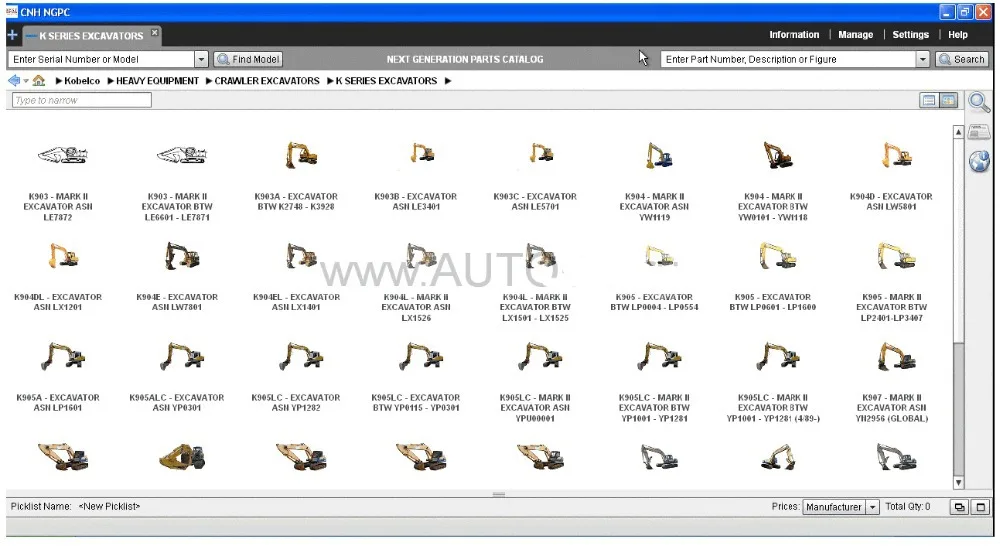Open the card icon below the magnifier
Image resolution: width=1000 pixels, height=546 pixels.
click(x=979, y=133)
